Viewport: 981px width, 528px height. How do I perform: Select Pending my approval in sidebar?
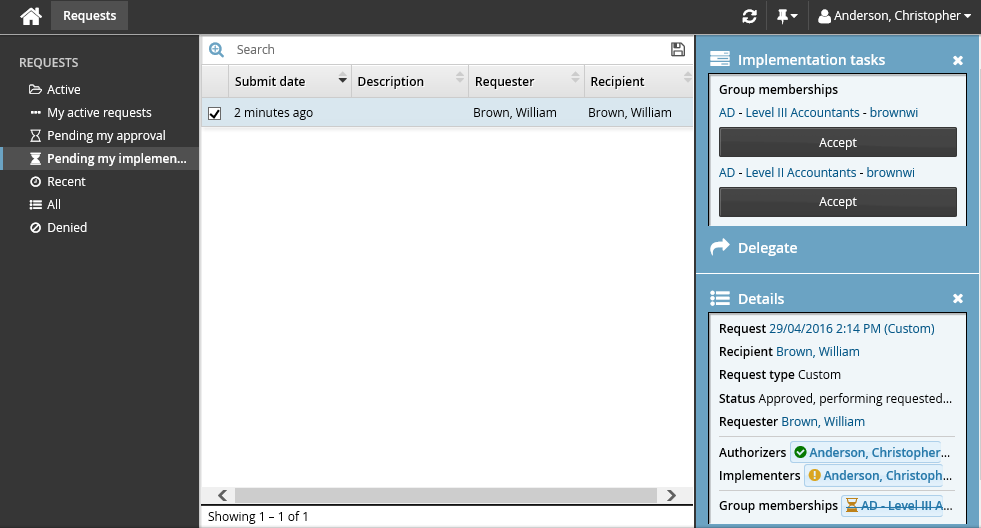[x=106, y=136]
